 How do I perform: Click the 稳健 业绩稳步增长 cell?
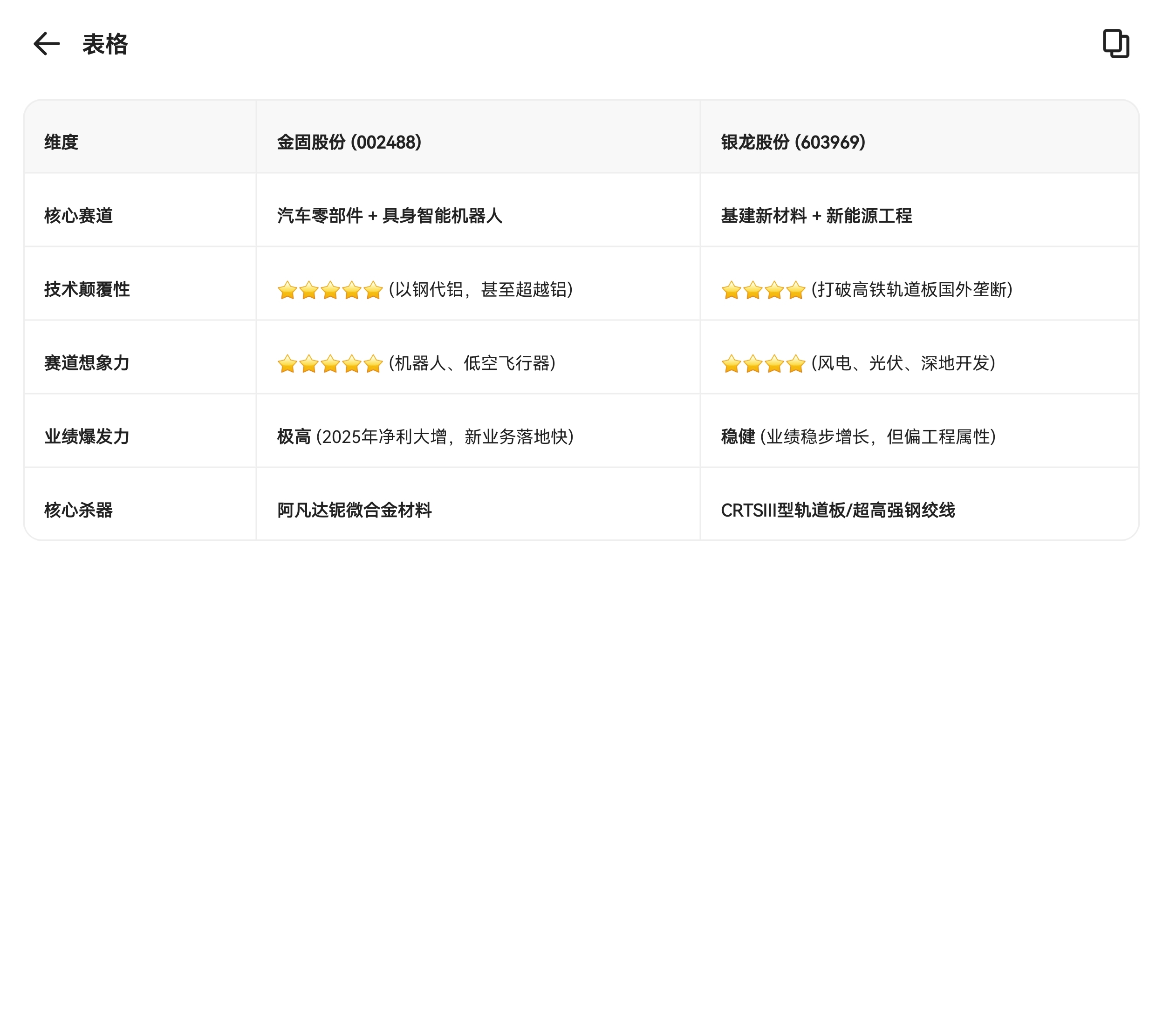[858, 436]
